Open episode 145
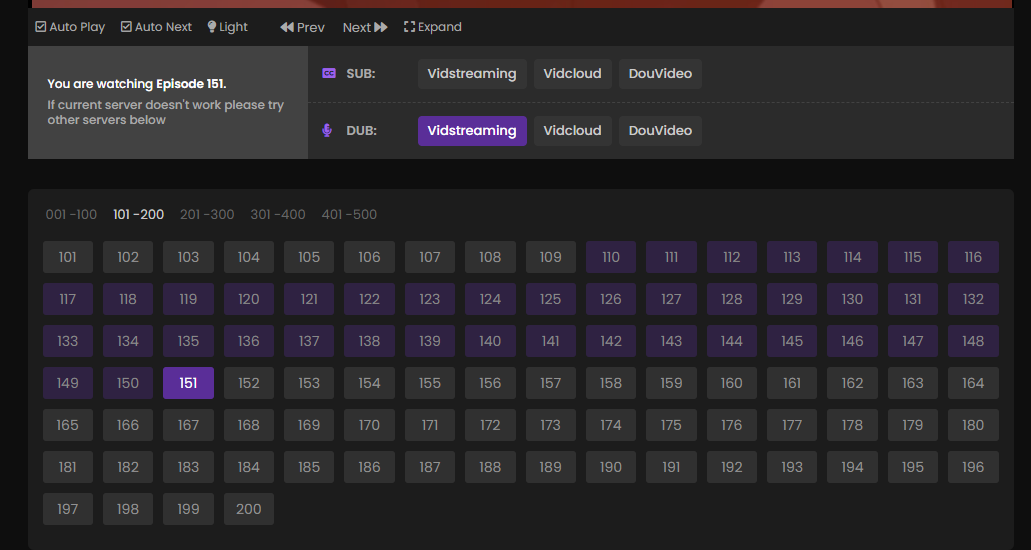The height and width of the screenshot is (550, 1031). pos(792,341)
